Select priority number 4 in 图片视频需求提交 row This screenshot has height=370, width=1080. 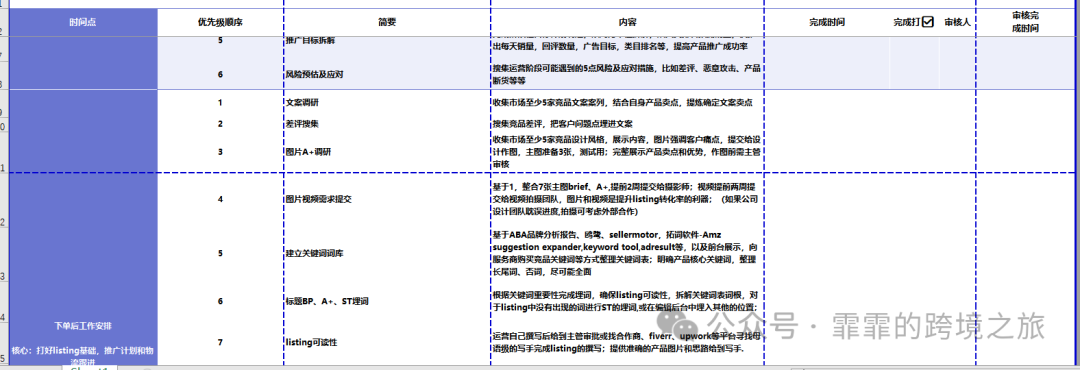220,199
